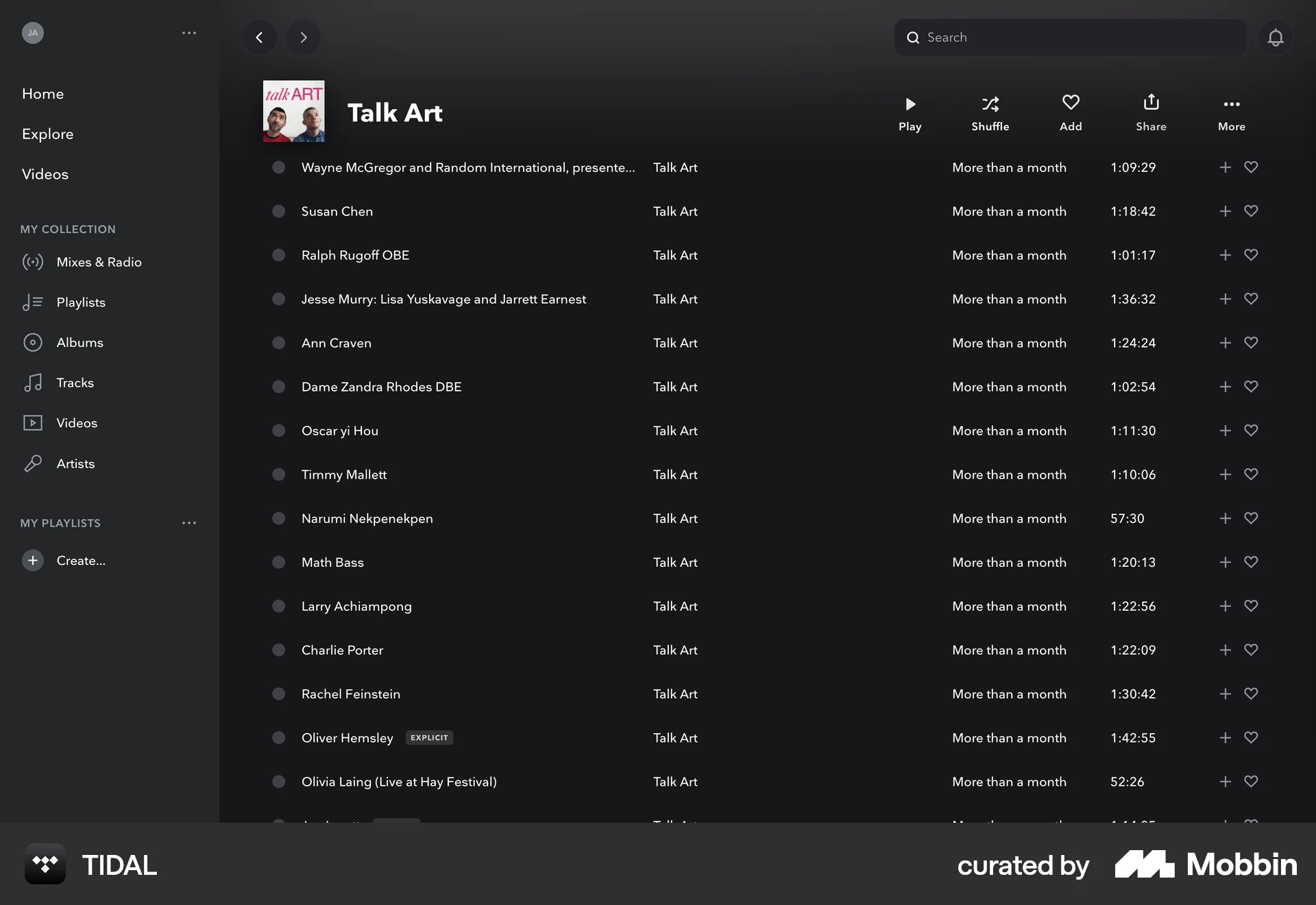Open the More options menu for Talk Art
The height and width of the screenshot is (905, 1316).
1231,111
